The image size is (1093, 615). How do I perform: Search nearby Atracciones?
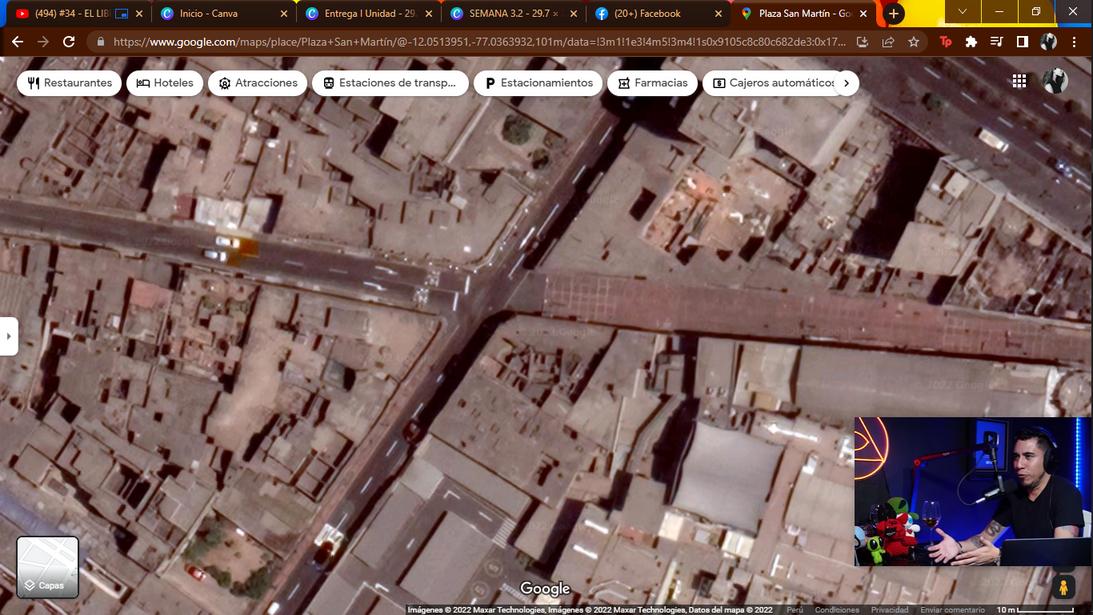point(257,83)
